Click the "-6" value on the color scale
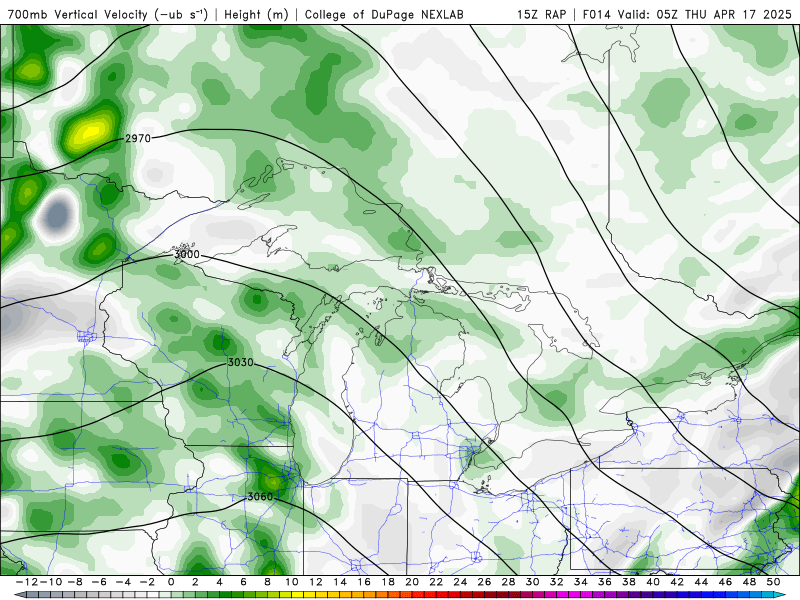The width and height of the screenshot is (800, 600). 98,582
